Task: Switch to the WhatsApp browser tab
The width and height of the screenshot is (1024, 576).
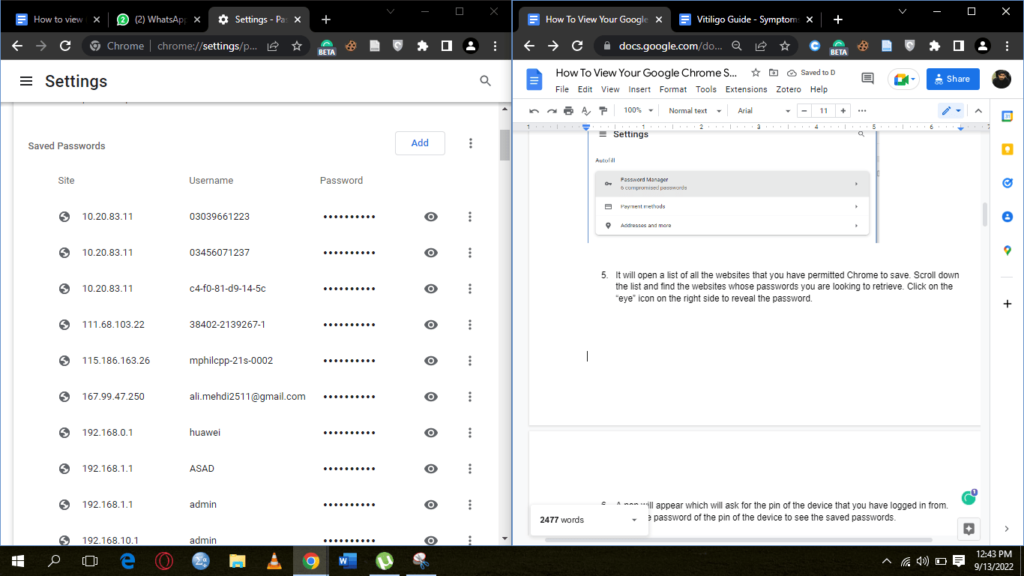Action: (x=155, y=19)
